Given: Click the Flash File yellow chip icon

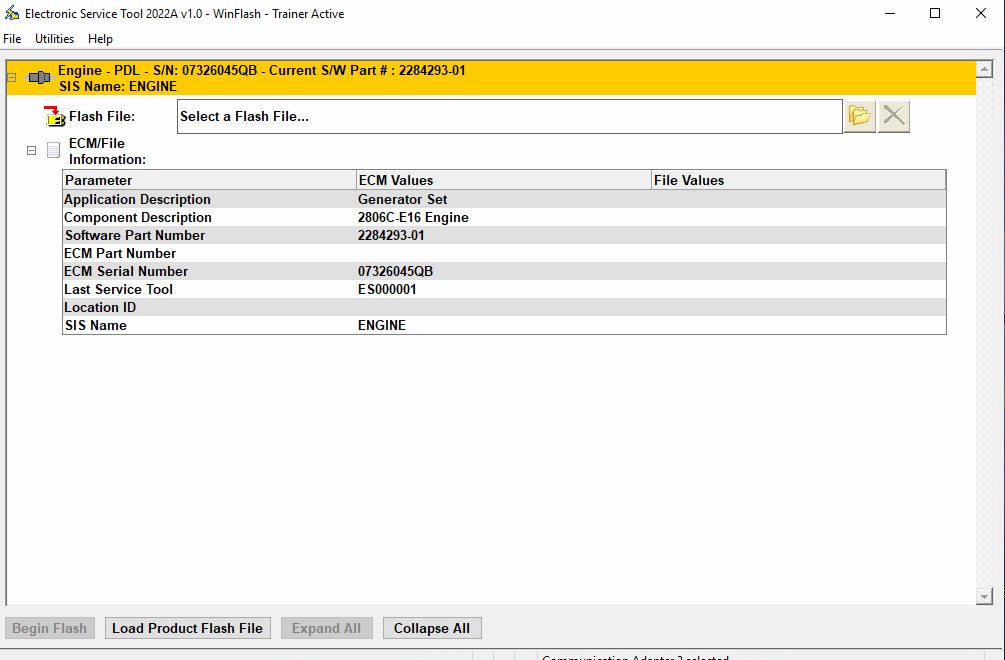Looking at the screenshot, I should click(x=55, y=116).
